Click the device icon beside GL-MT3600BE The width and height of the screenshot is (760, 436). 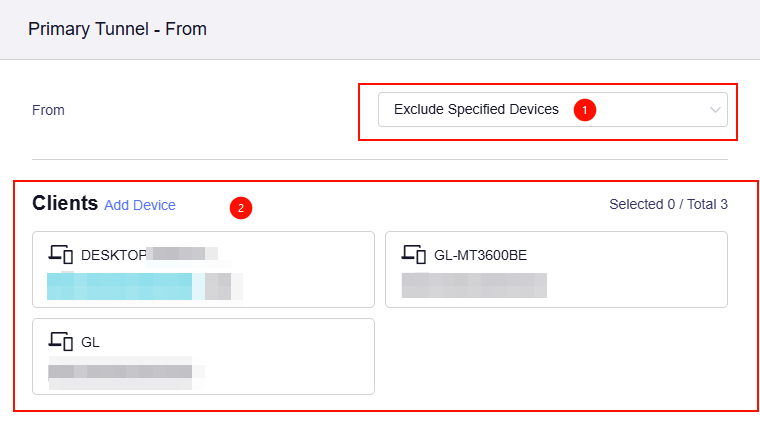pos(415,255)
